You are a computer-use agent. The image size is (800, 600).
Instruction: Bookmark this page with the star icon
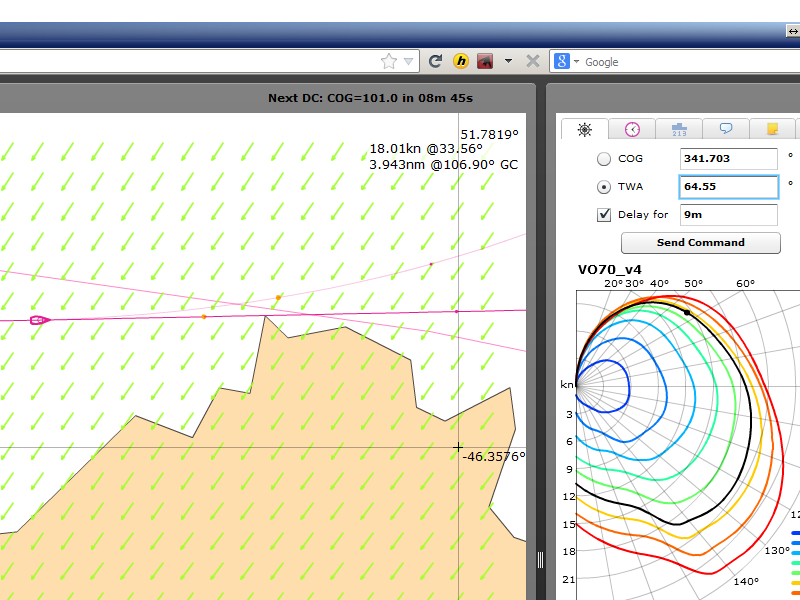[x=389, y=62]
